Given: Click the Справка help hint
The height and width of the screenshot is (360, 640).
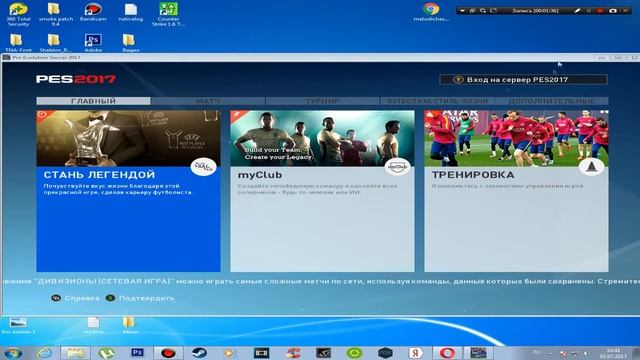Looking at the screenshot, I should click(x=76, y=298).
